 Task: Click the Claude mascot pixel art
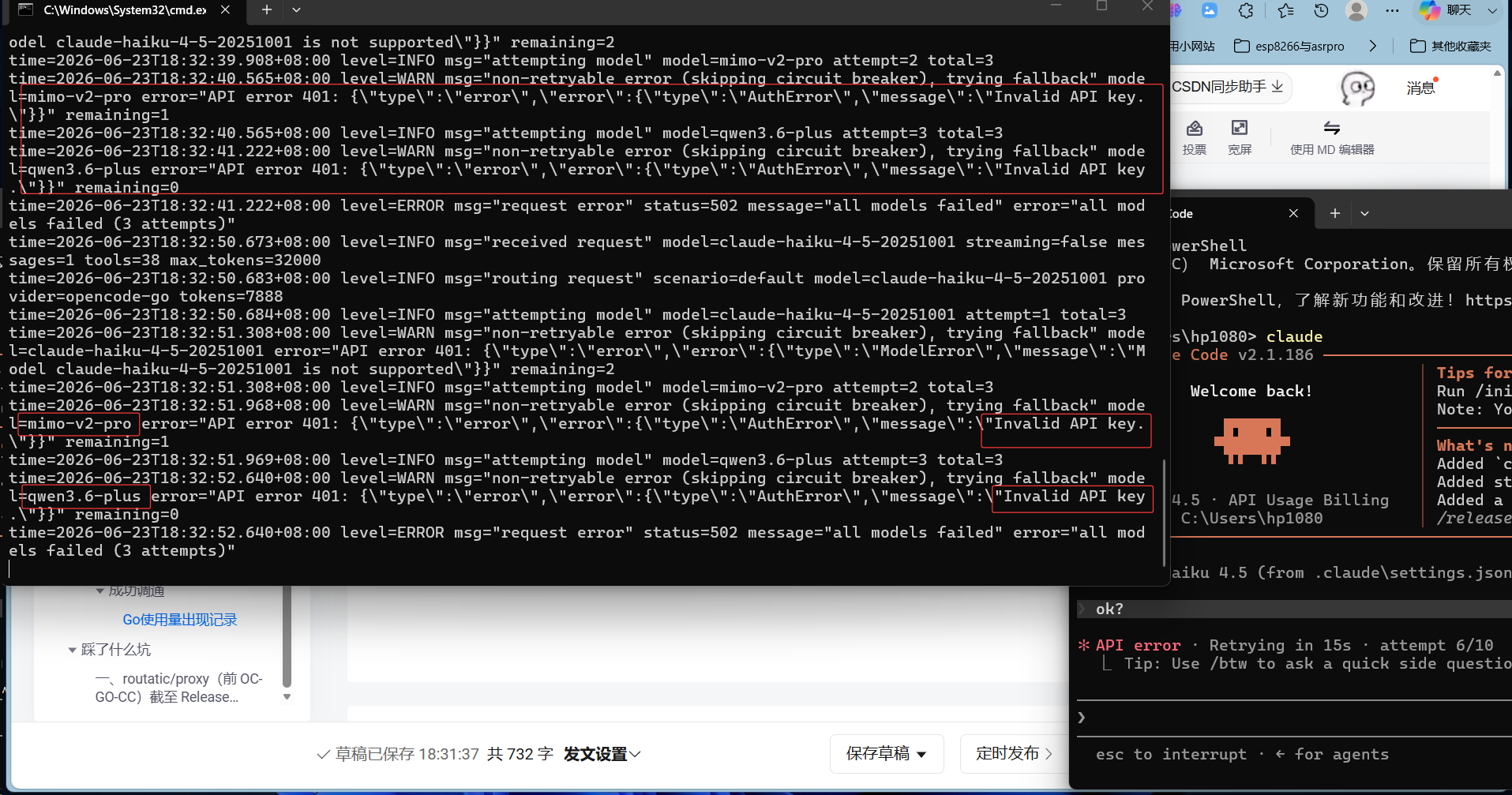tap(1251, 441)
